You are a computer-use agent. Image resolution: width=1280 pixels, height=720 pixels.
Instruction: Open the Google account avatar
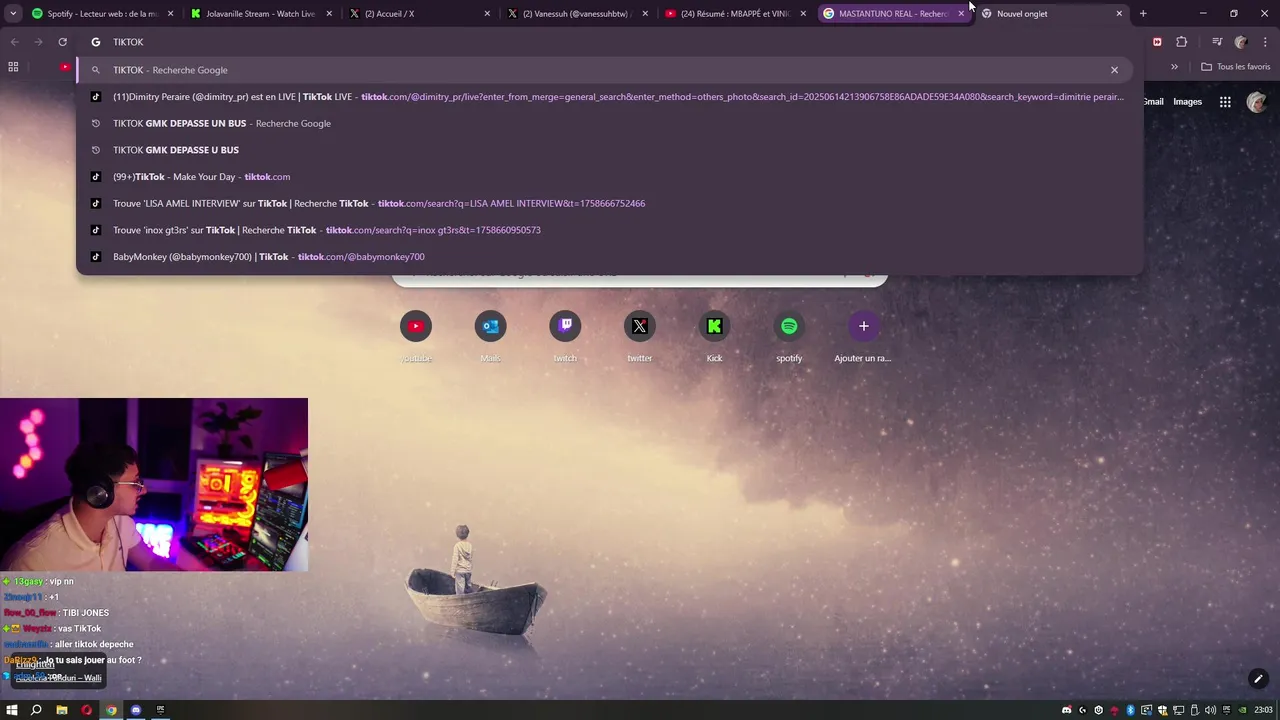click(1257, 102)
